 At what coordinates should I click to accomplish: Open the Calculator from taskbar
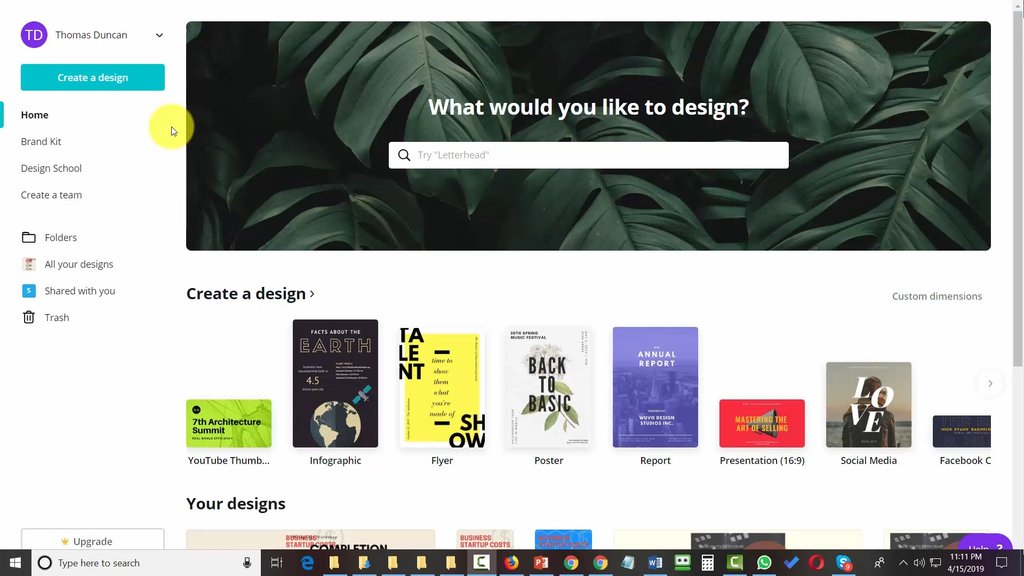coord(707,562)
